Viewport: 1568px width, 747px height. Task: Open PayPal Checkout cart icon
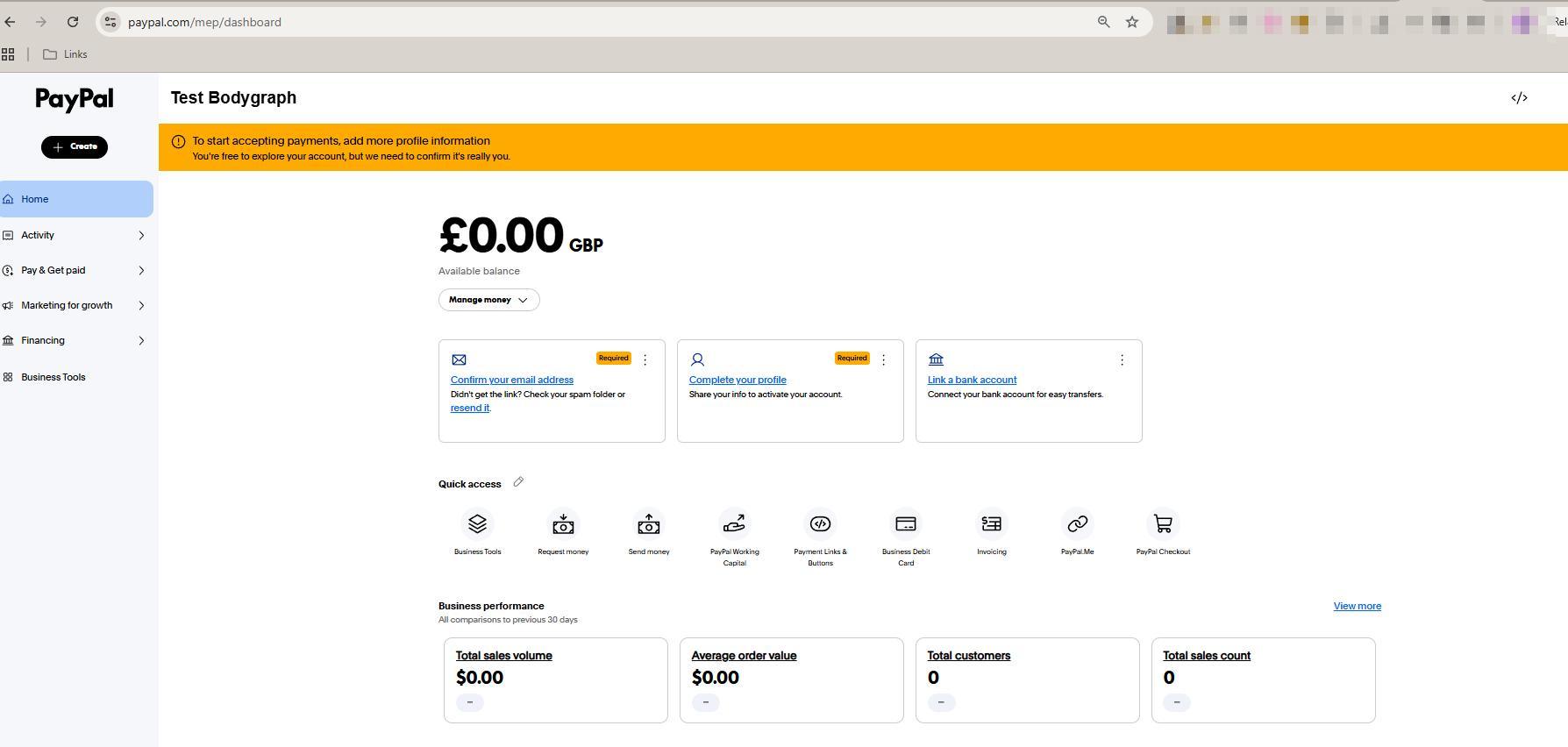pos(1163,524)
